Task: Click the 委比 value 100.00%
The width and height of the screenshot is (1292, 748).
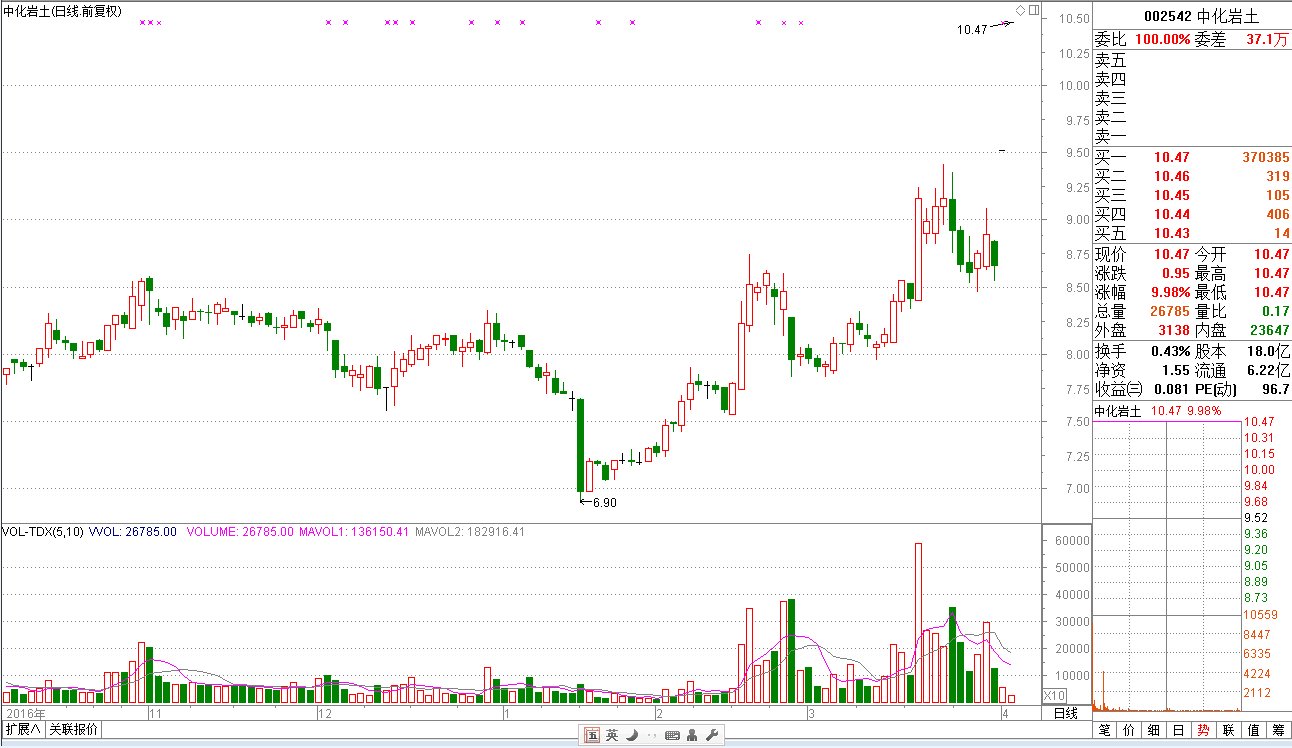Action: (1163, 39)
